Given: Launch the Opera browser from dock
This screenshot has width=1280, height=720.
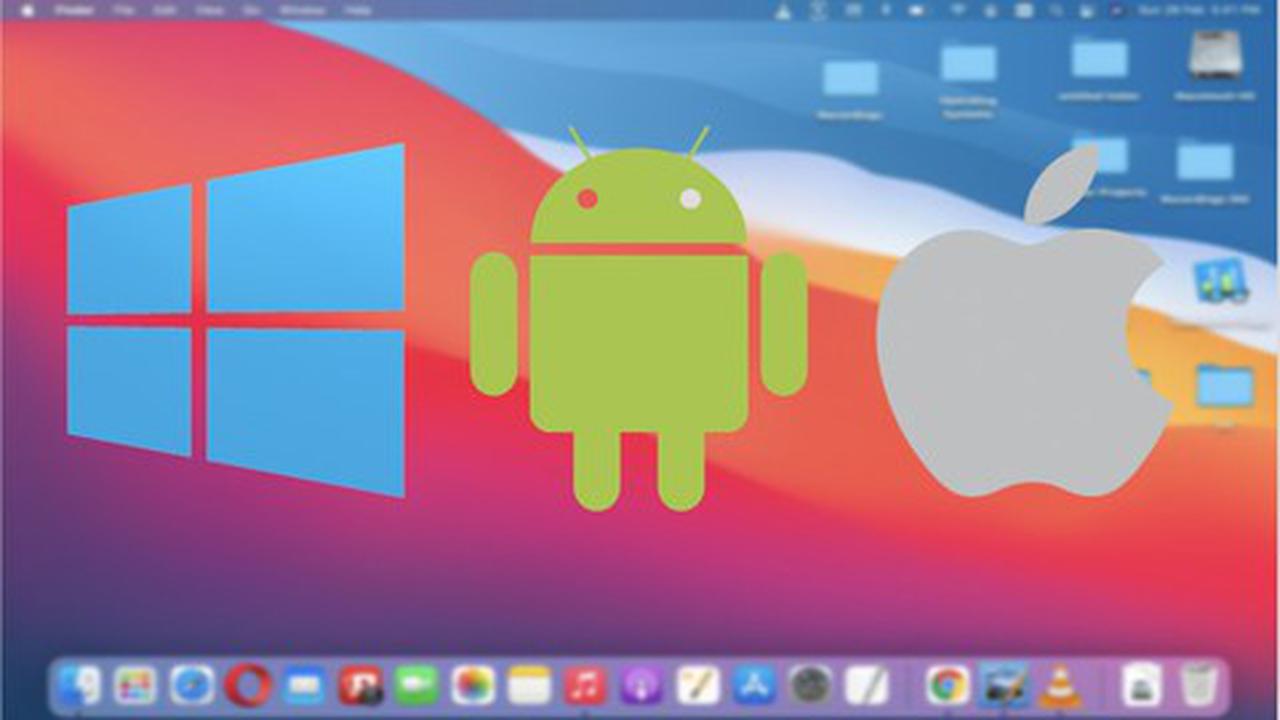Looking at the screenshot, I should pos(248,686).
